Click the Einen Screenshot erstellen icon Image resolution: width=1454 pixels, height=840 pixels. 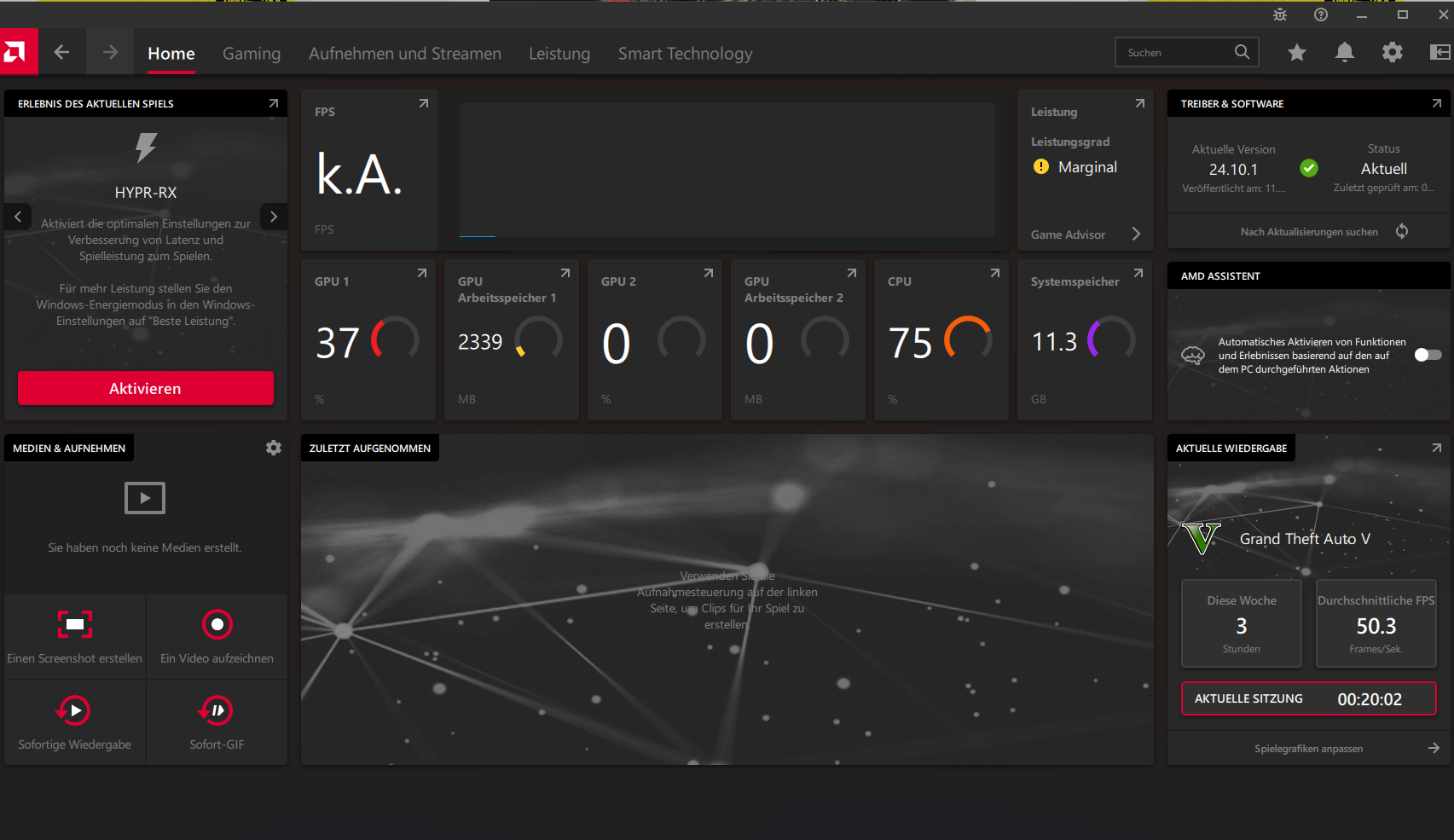pyautogui.click(x=75, y=624)
